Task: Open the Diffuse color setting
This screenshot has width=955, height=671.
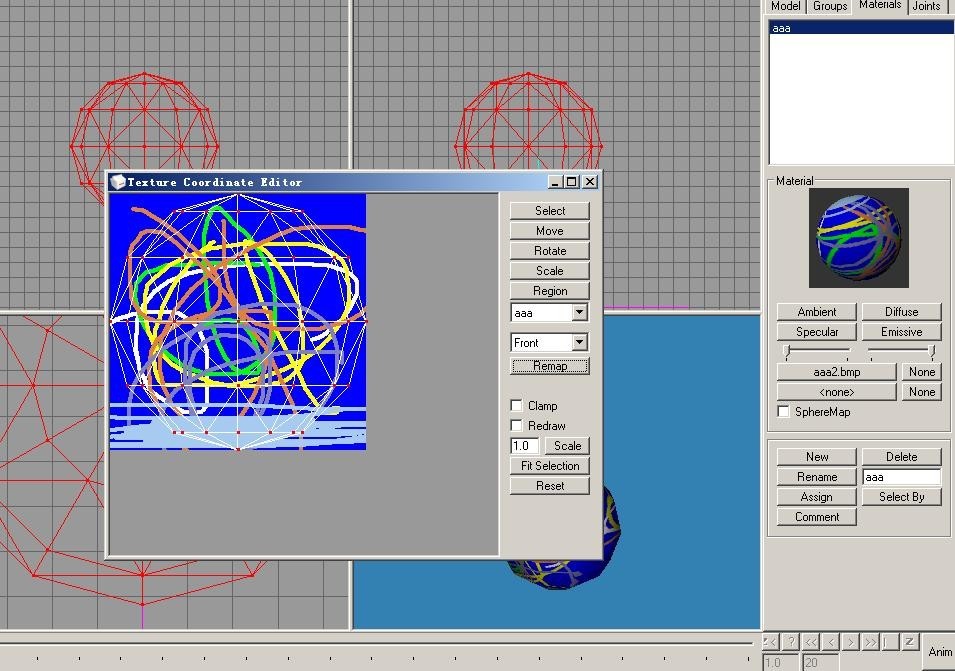Action: tap(901, 312)
